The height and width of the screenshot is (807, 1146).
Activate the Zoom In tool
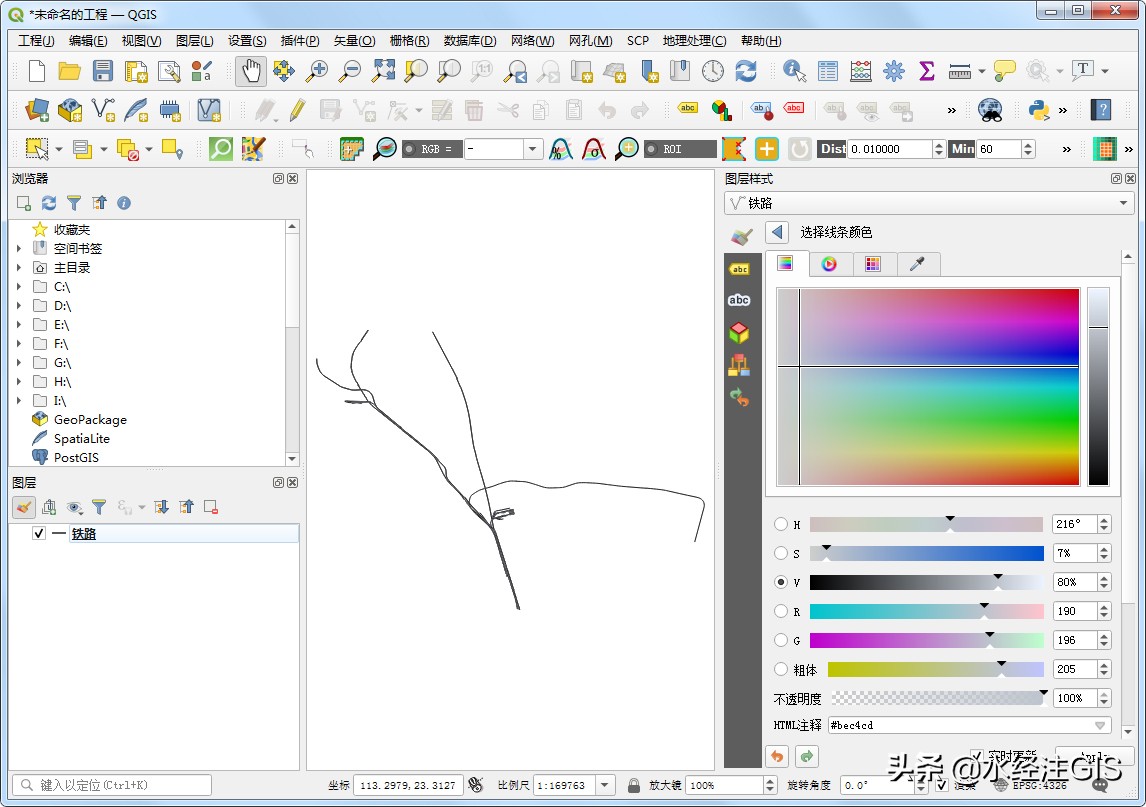pos(317,71)
